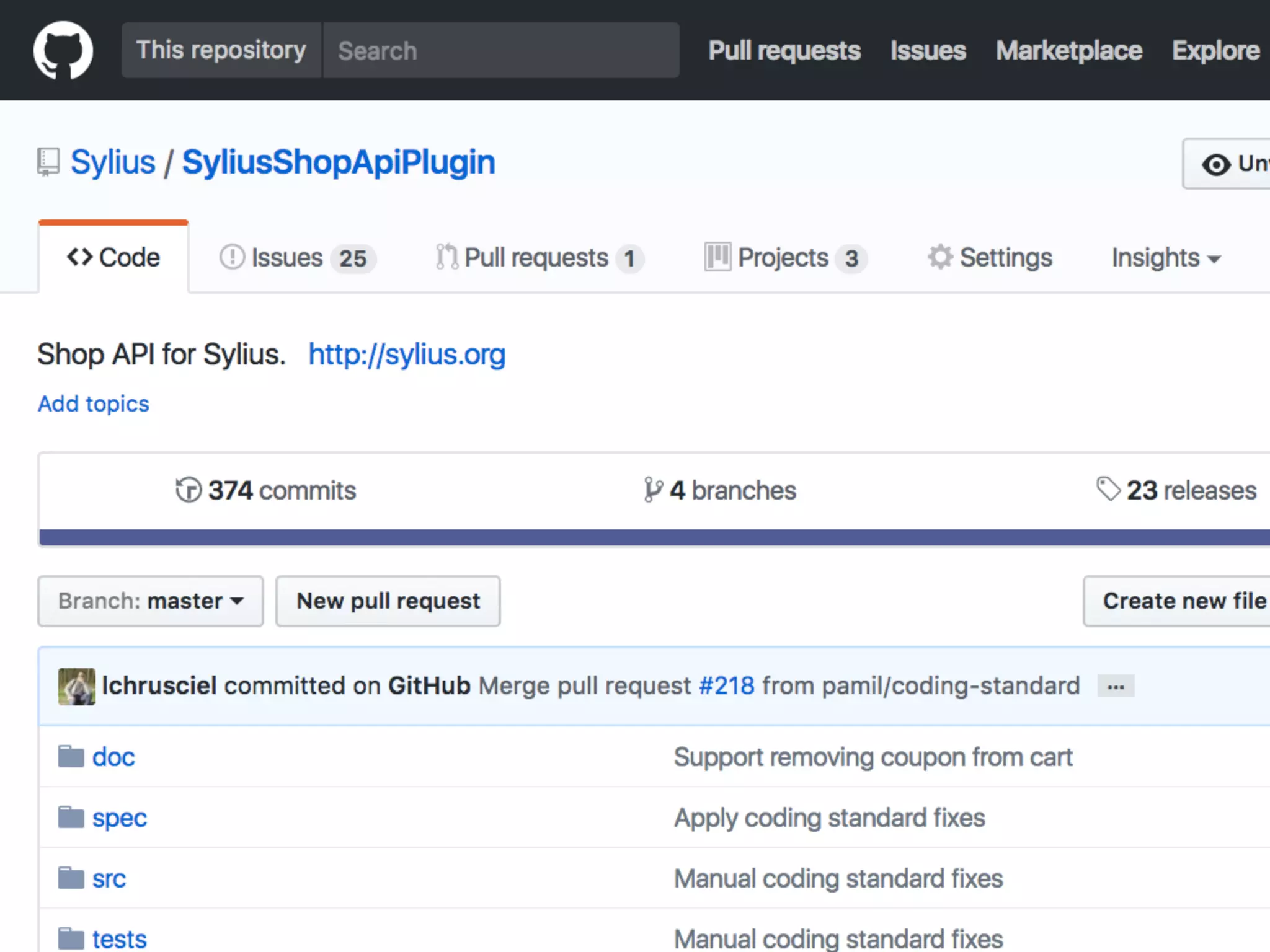
Task: Click the GitHub octocat logo
Action: [63, 50]
